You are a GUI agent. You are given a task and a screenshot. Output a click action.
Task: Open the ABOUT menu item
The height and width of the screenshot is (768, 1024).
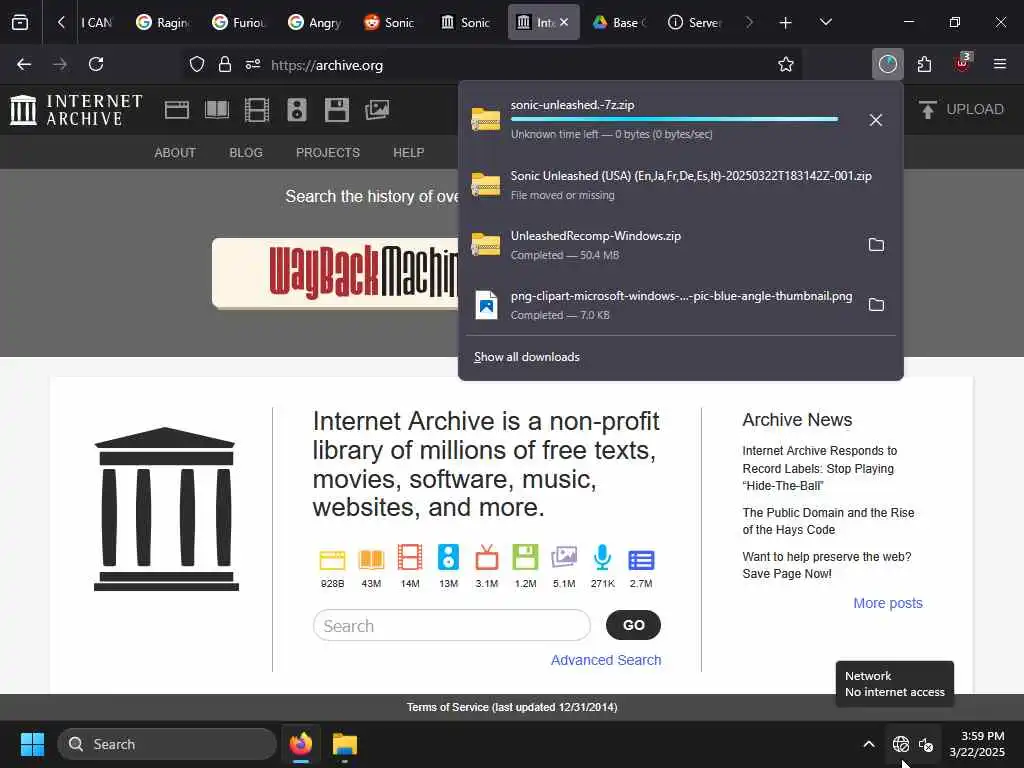coord(175,153)
